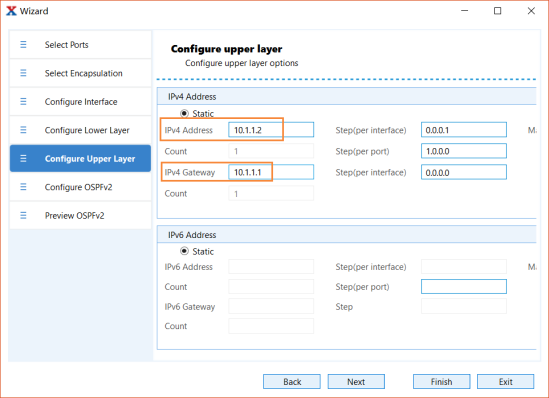Click the IPv6 Step(per port) field
Screen dimensions: 549x398
pos(464,287)
